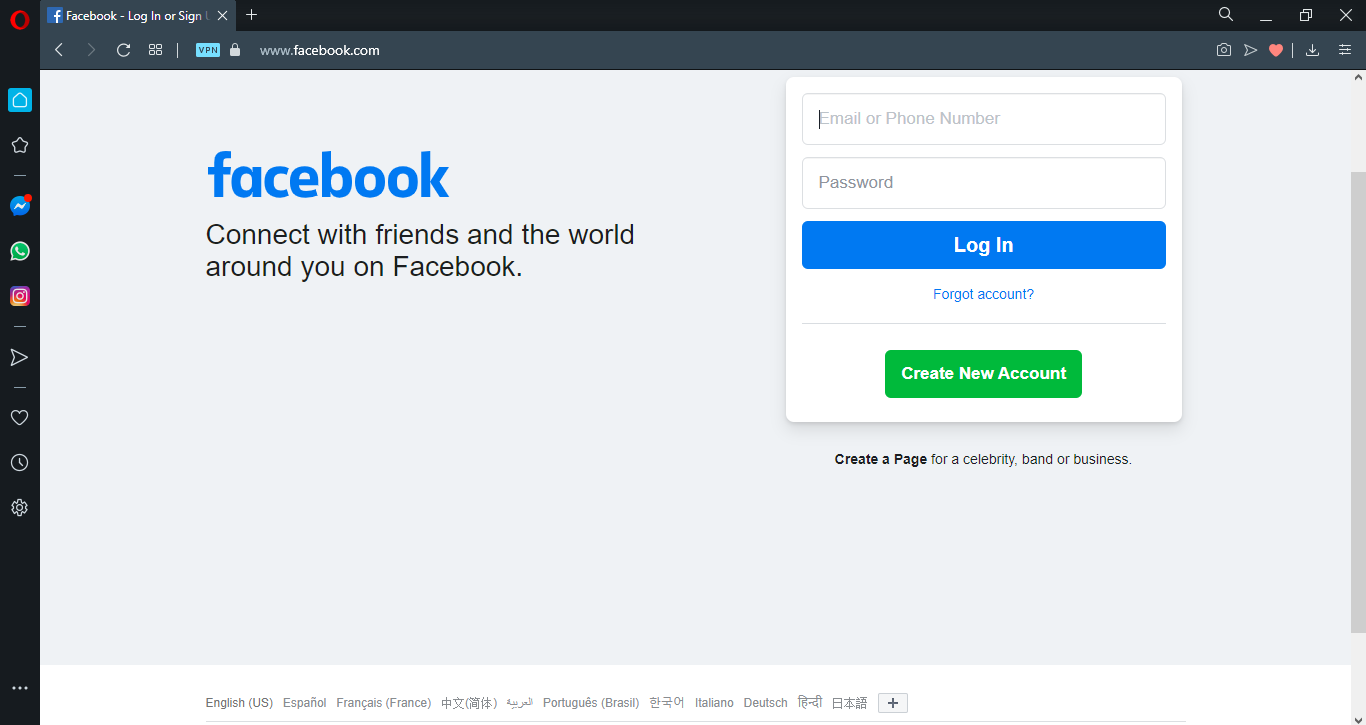The image size is (1366, 725).
Task: Take a snapshot with camera icon
Action: pyautogui.click(x=1224, y=50)
